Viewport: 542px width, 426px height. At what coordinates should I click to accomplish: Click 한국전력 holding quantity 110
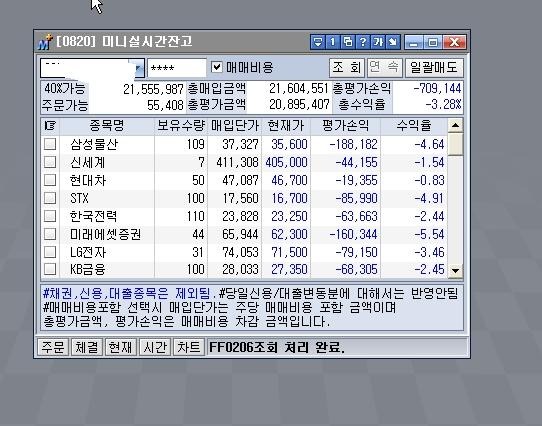pyautogui.click(x=195, y=216)
